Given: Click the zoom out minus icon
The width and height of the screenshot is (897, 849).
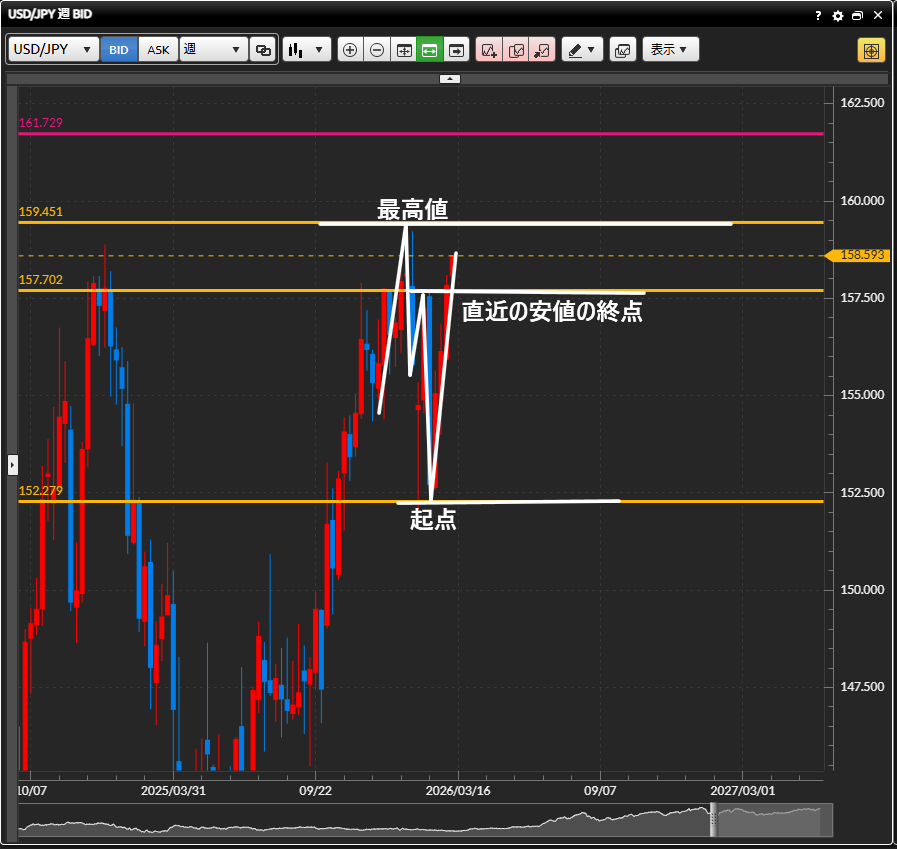Looking at the screenshot, I should pos(377,50).
